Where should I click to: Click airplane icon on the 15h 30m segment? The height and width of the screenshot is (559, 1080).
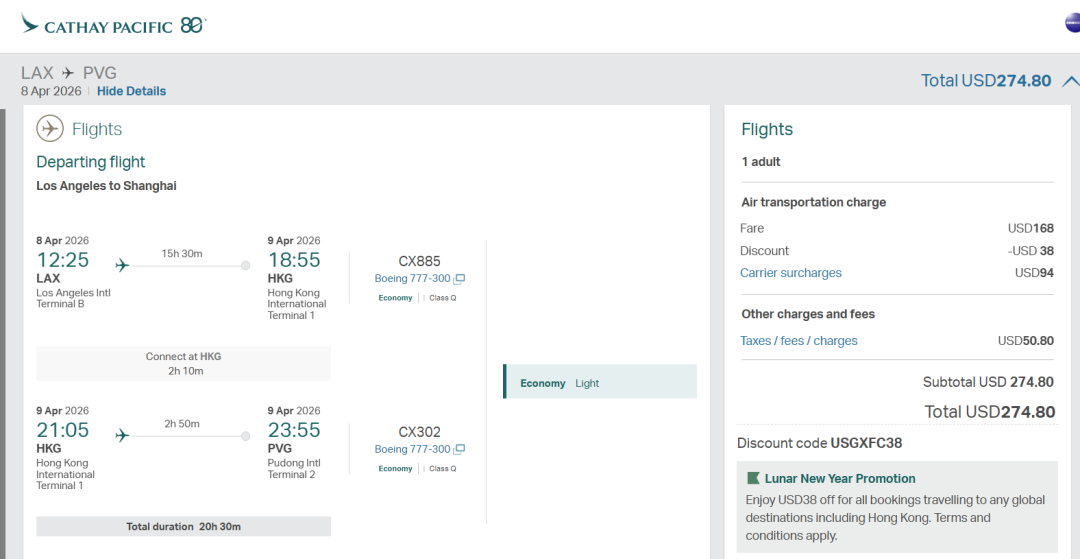point(122,265)
